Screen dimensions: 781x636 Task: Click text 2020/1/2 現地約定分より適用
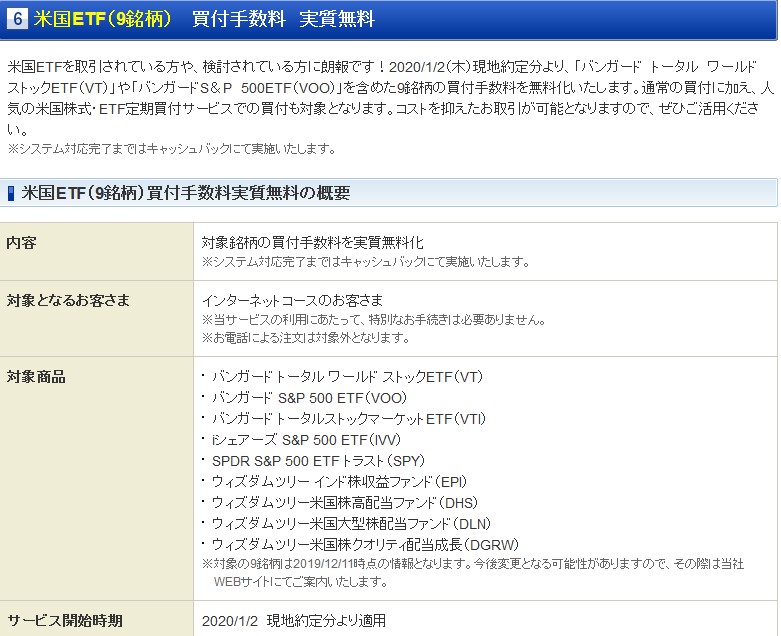pyautogui.click(x=294, y=621)
